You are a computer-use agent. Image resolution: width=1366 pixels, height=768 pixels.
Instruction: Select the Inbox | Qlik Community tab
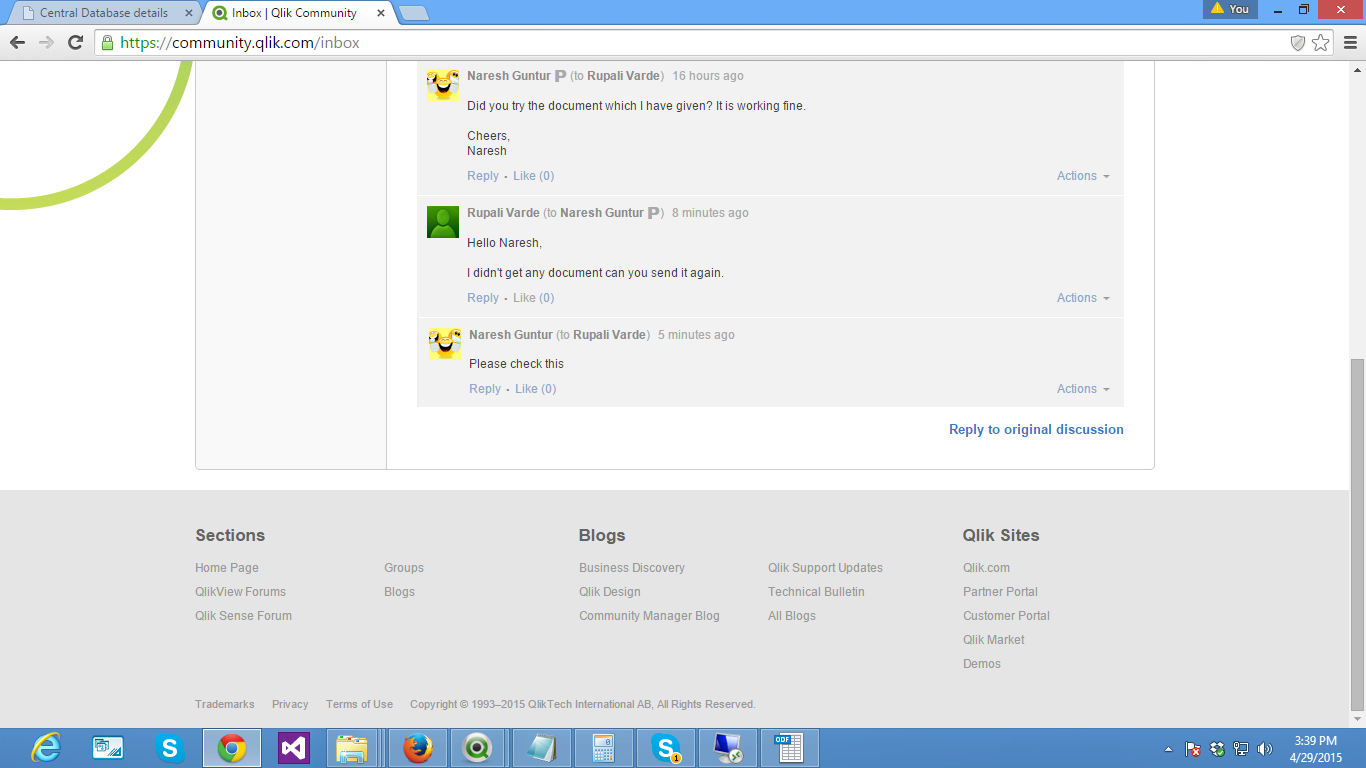(x=294, y=13)
